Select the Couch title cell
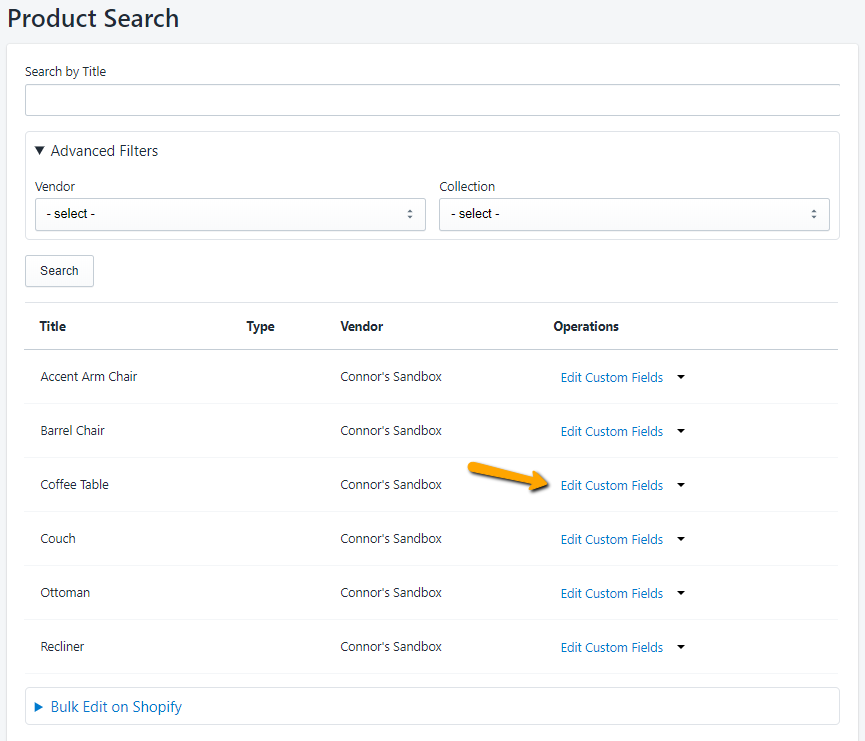Image resolution: width=865 pixels, height=741 pixels. [x=58, y=539]
